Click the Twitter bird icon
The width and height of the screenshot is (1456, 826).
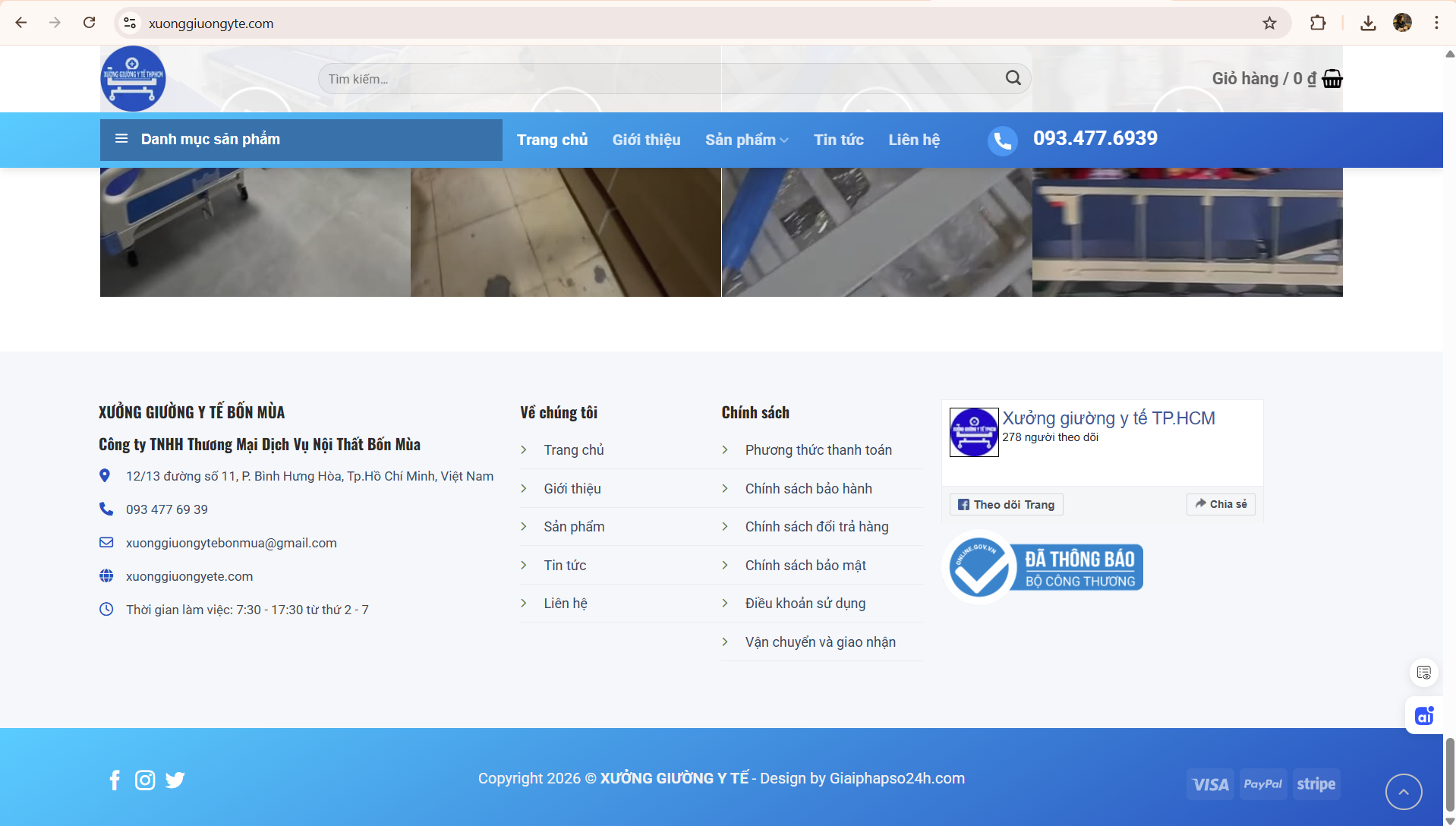175,780
